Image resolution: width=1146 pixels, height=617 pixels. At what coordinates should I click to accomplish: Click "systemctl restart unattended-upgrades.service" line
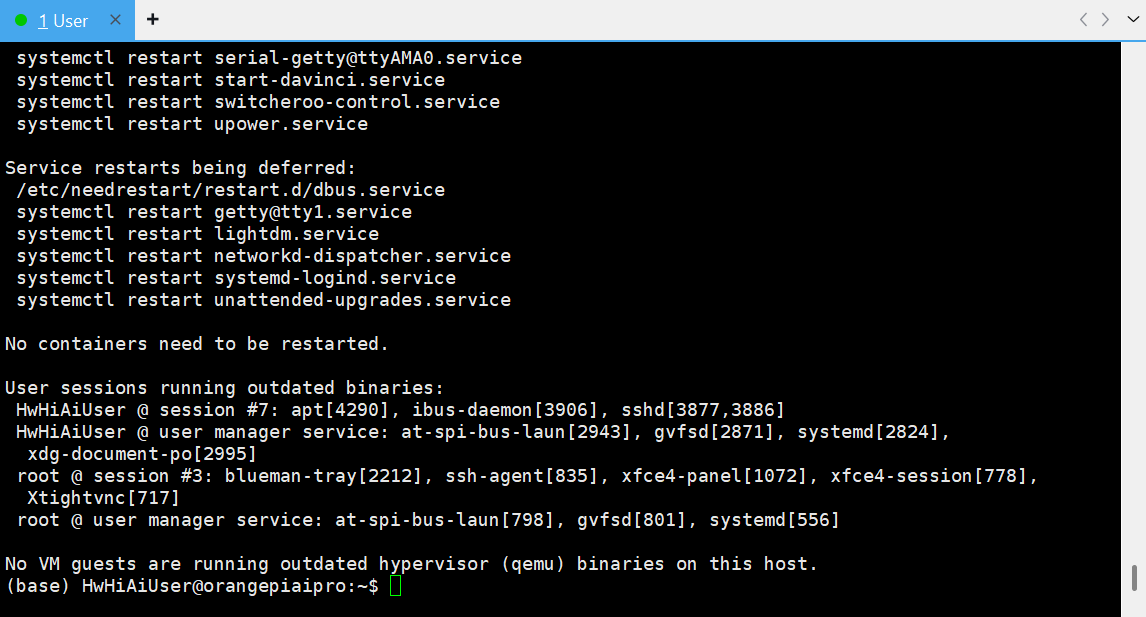coord(264,300)
